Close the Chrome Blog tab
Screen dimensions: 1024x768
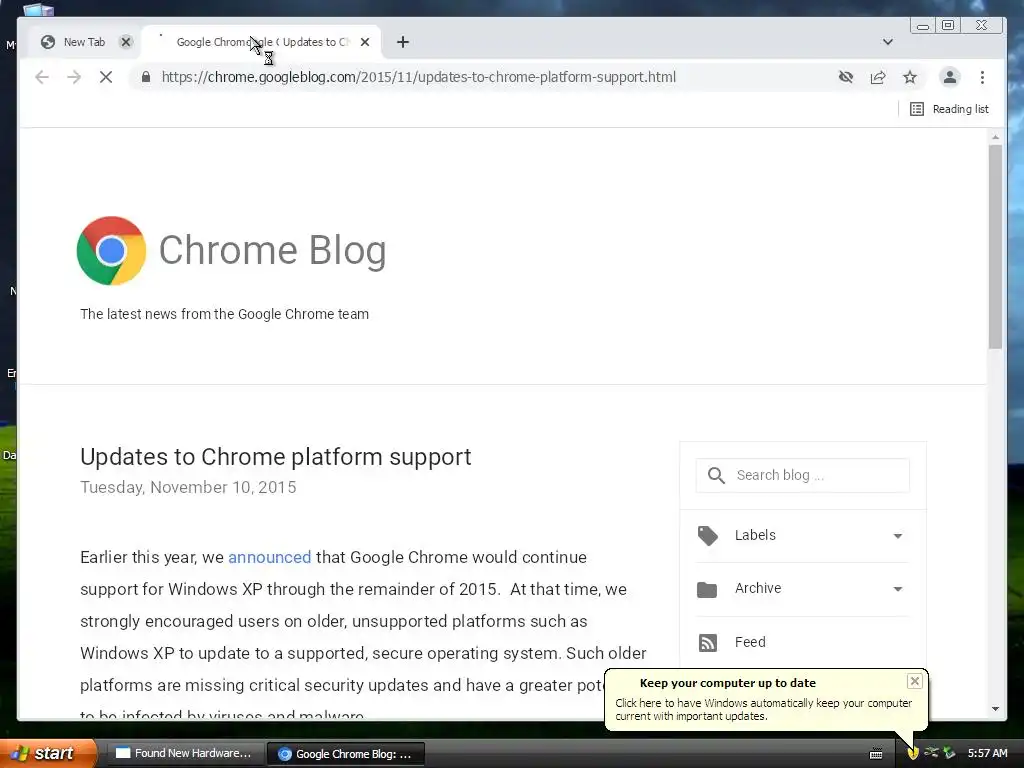[x=365, y=42]
